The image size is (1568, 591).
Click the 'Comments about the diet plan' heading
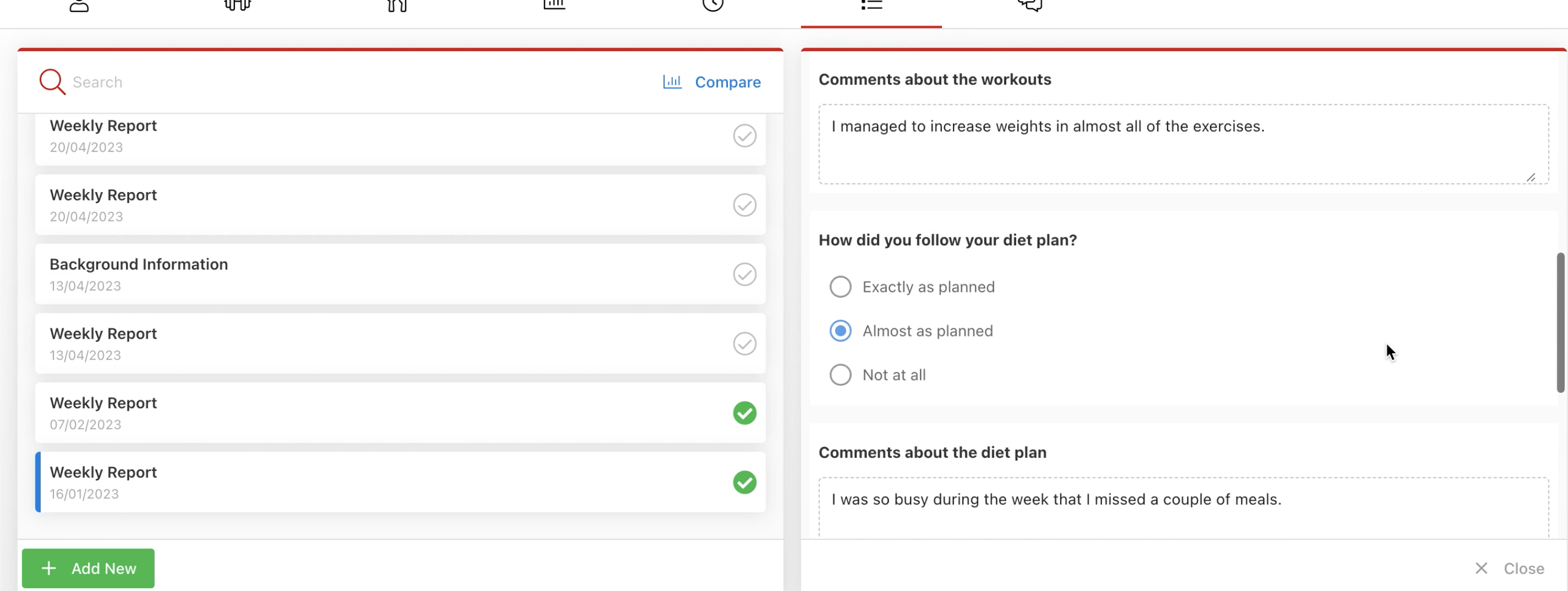tap(932, 452)
